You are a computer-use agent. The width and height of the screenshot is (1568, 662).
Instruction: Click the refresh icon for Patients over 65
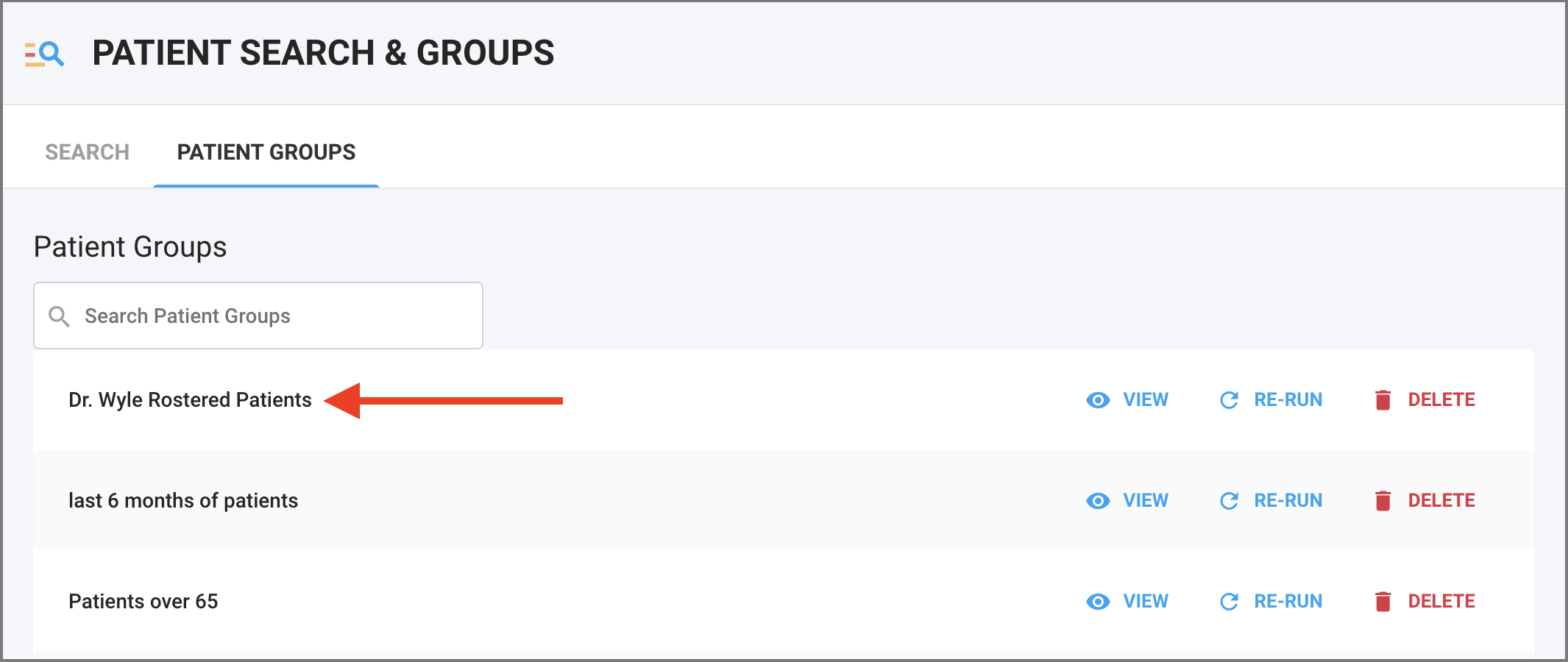[1229, 602]
